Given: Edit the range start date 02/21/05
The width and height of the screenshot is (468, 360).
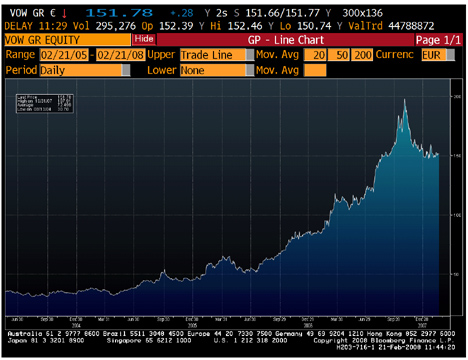Looking at the screenshot, I should pyautogui.click(x=64, y=55).
